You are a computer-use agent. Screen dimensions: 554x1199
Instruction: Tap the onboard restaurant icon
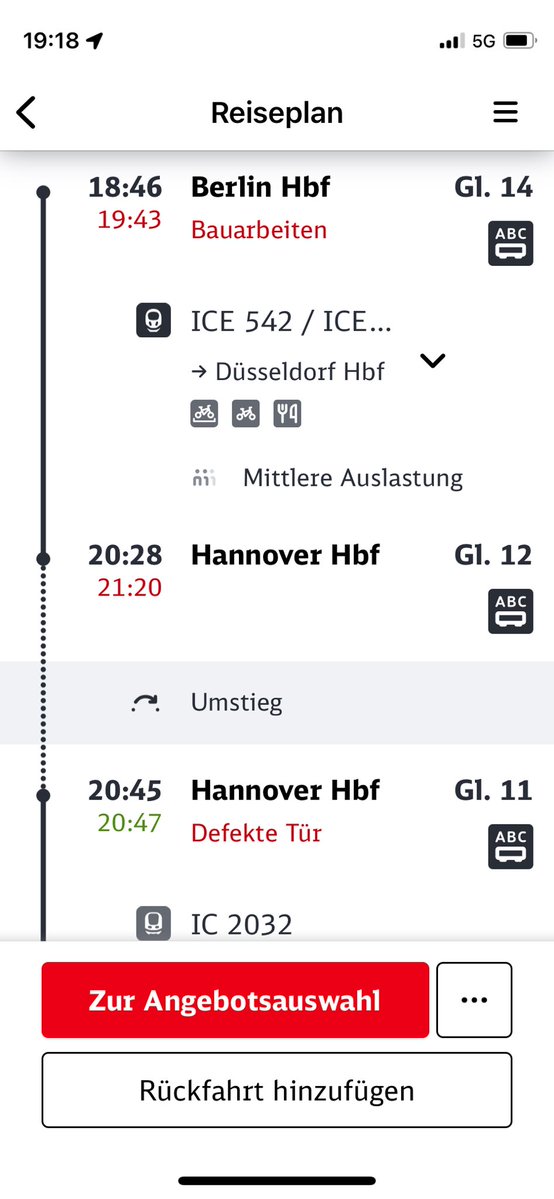(x=287, y=414)
